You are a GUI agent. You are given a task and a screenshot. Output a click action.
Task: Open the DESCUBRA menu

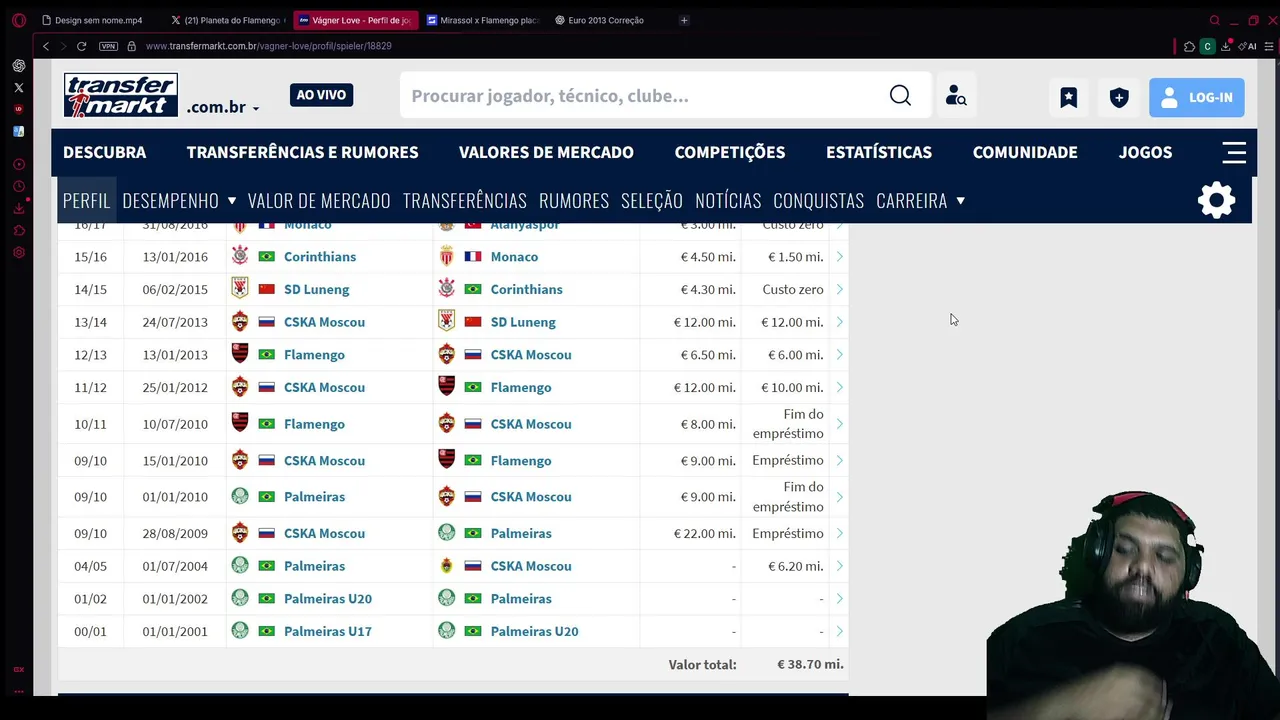[x=104, y=152]
